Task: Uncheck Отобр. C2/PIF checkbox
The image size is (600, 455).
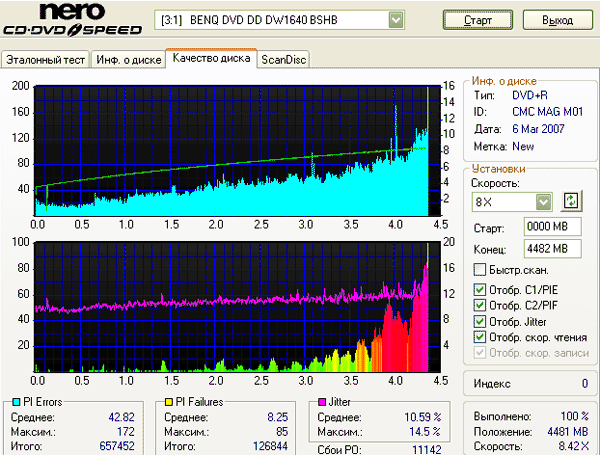Action: (x=479, y=305)
